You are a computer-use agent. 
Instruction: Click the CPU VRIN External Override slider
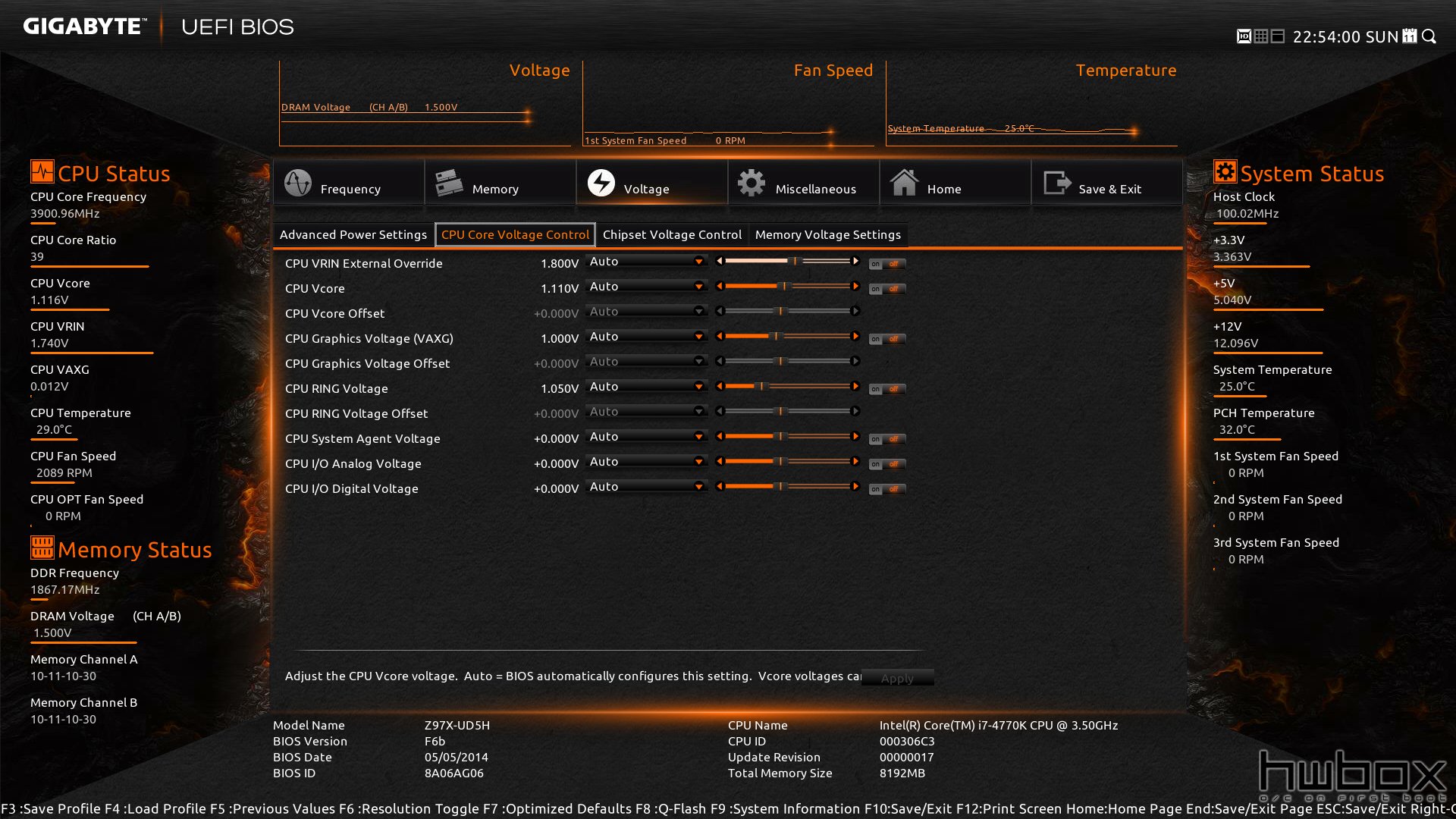coord(787,261)
